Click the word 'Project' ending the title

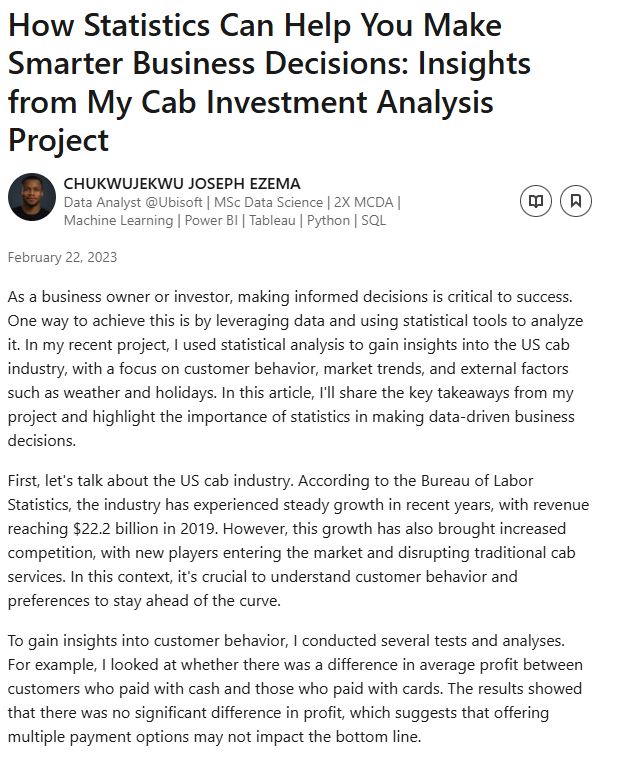tap(58, 141)
